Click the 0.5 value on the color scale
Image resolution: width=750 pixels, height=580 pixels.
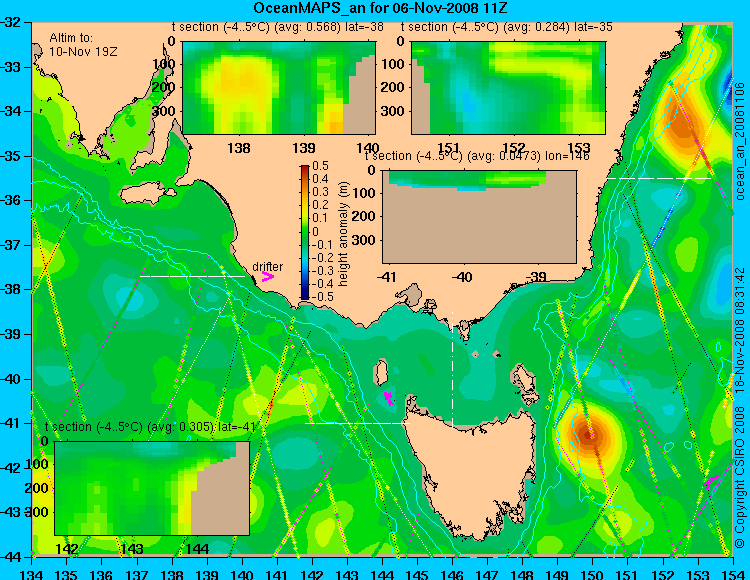click(x=320, y=166)
